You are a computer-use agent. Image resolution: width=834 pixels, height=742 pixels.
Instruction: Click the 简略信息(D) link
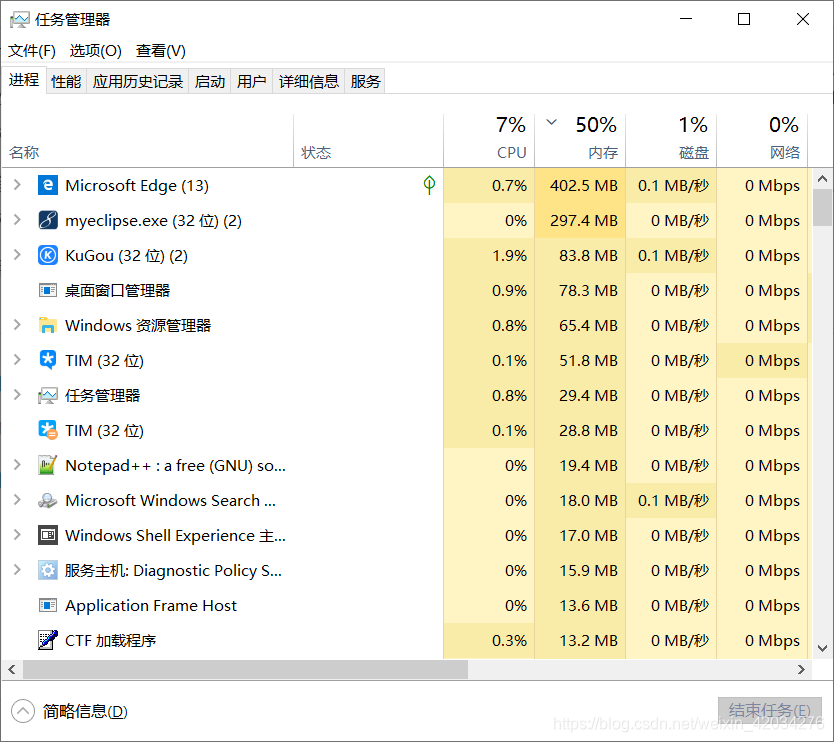(85, 712)
